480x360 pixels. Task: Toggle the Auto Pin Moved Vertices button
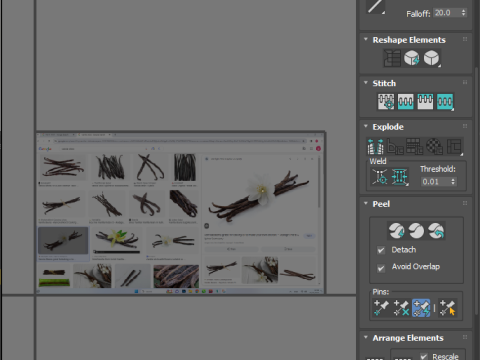(421, 308)
